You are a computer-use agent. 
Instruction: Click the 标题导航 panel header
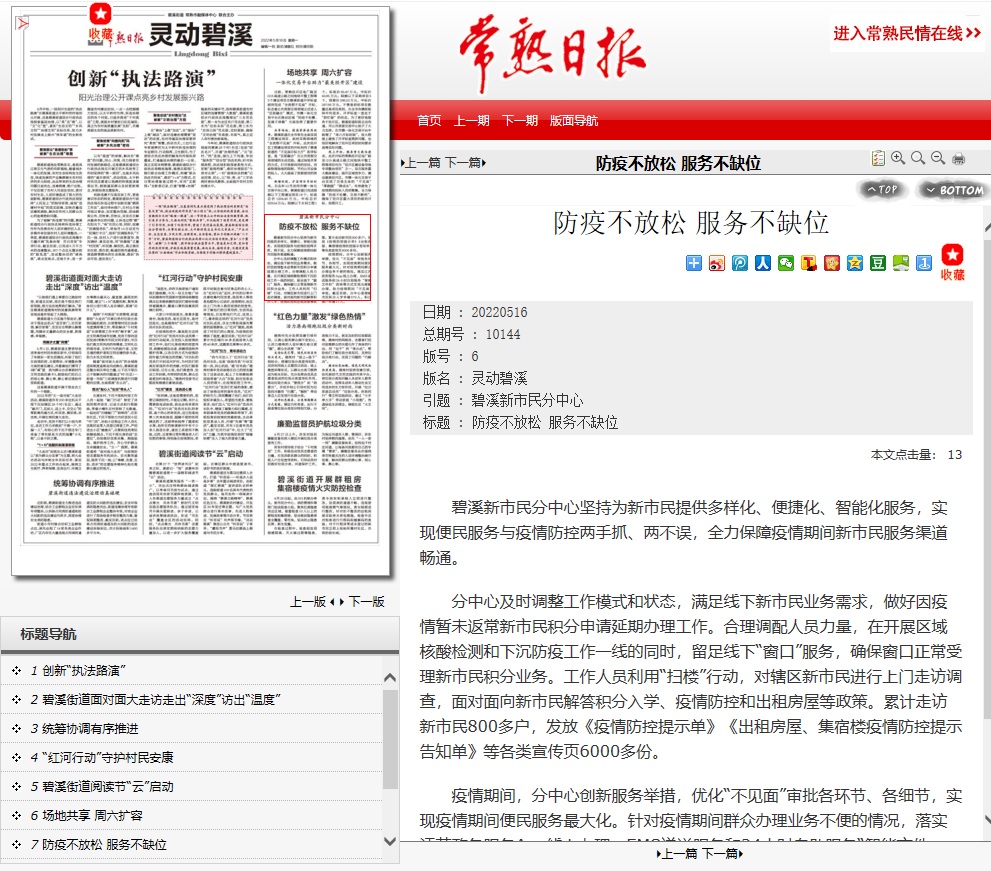pyautogui.click(x=200, y=634)
